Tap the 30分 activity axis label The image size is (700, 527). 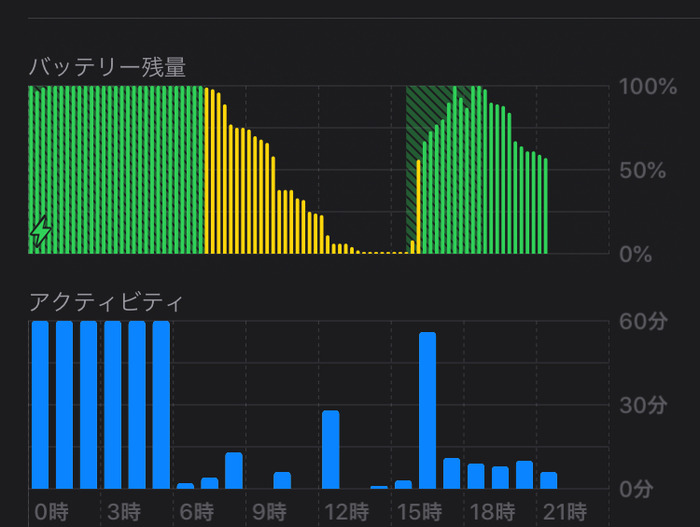click(x=643, y=406)
